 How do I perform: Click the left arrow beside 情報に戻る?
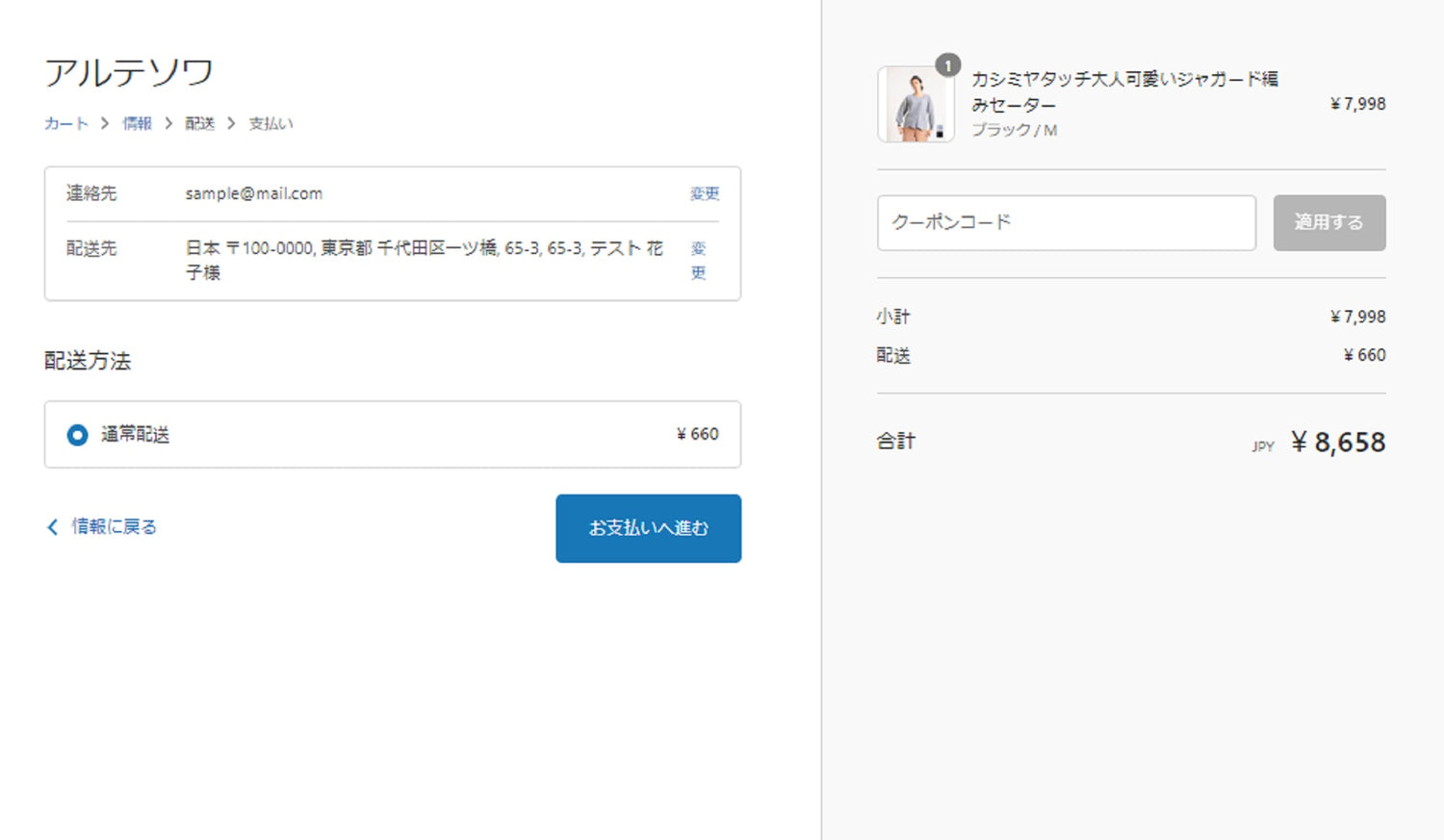[53, 526]
